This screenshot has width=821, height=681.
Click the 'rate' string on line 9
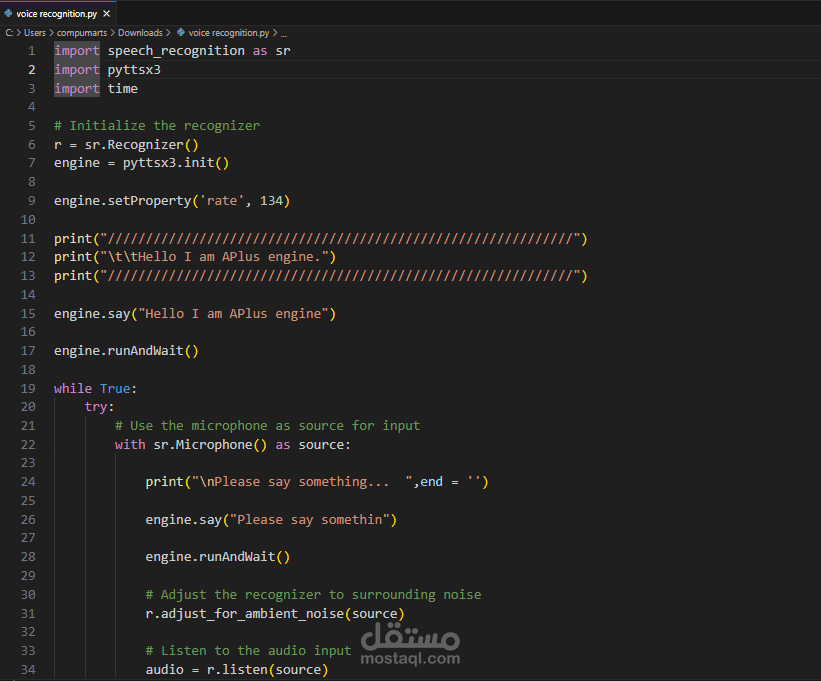point(221,200)
